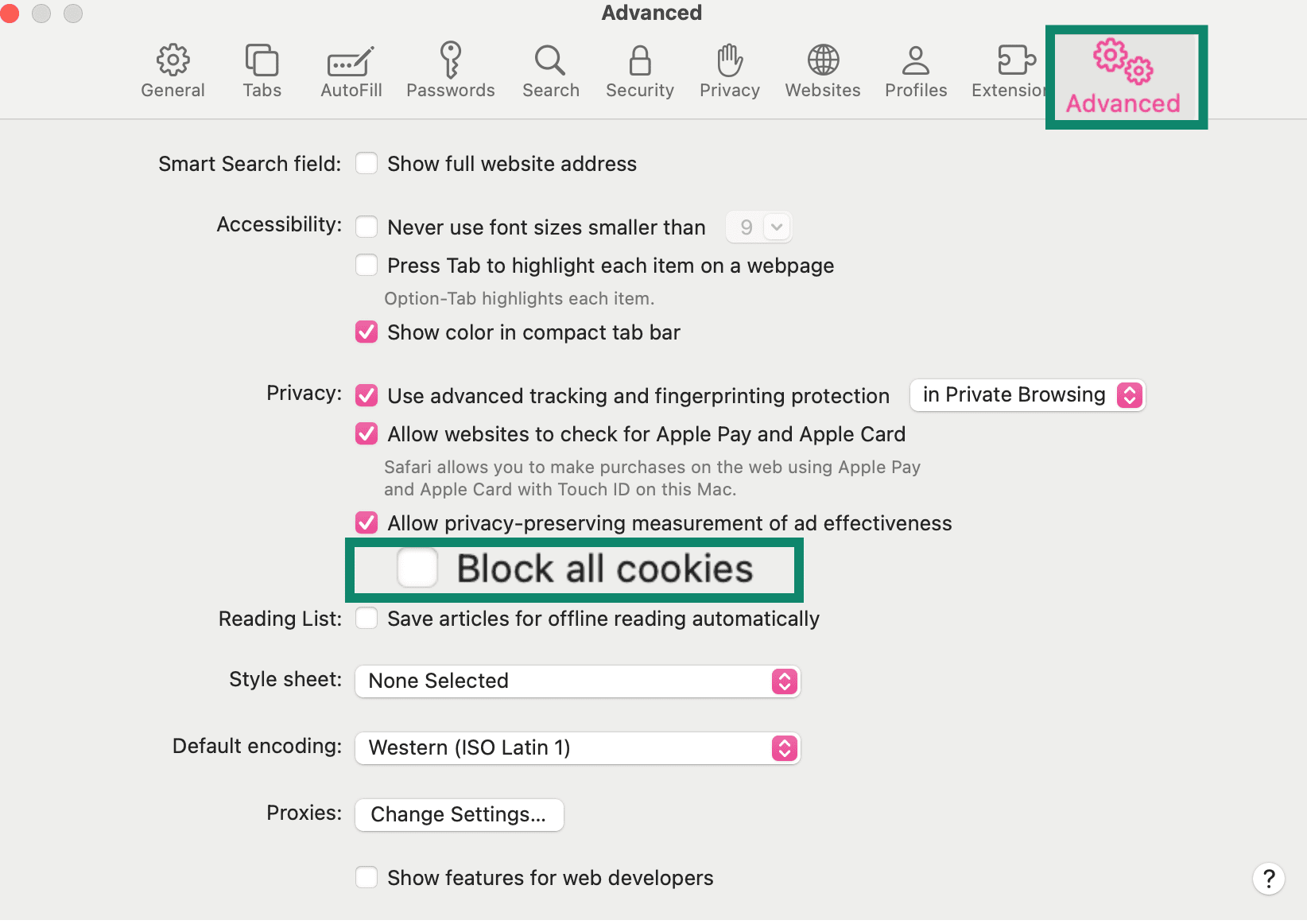The image size is (1307, 924).
Task: Select the Security settings icon
Action: pyautogui.click(x=639, y=70)
